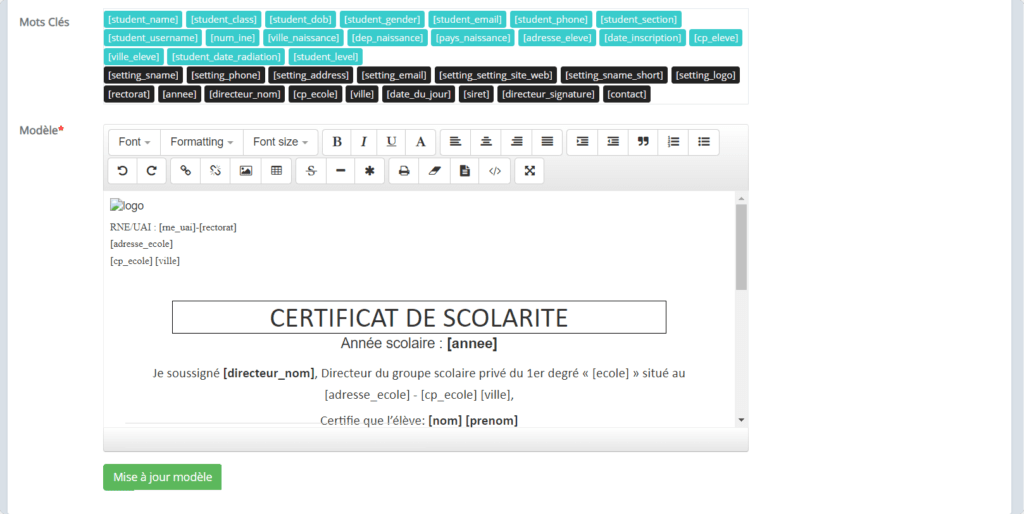Increase indent of paragraph
Image resolution: width=1024 pixels, height=514 pixels.
(583, 142)
